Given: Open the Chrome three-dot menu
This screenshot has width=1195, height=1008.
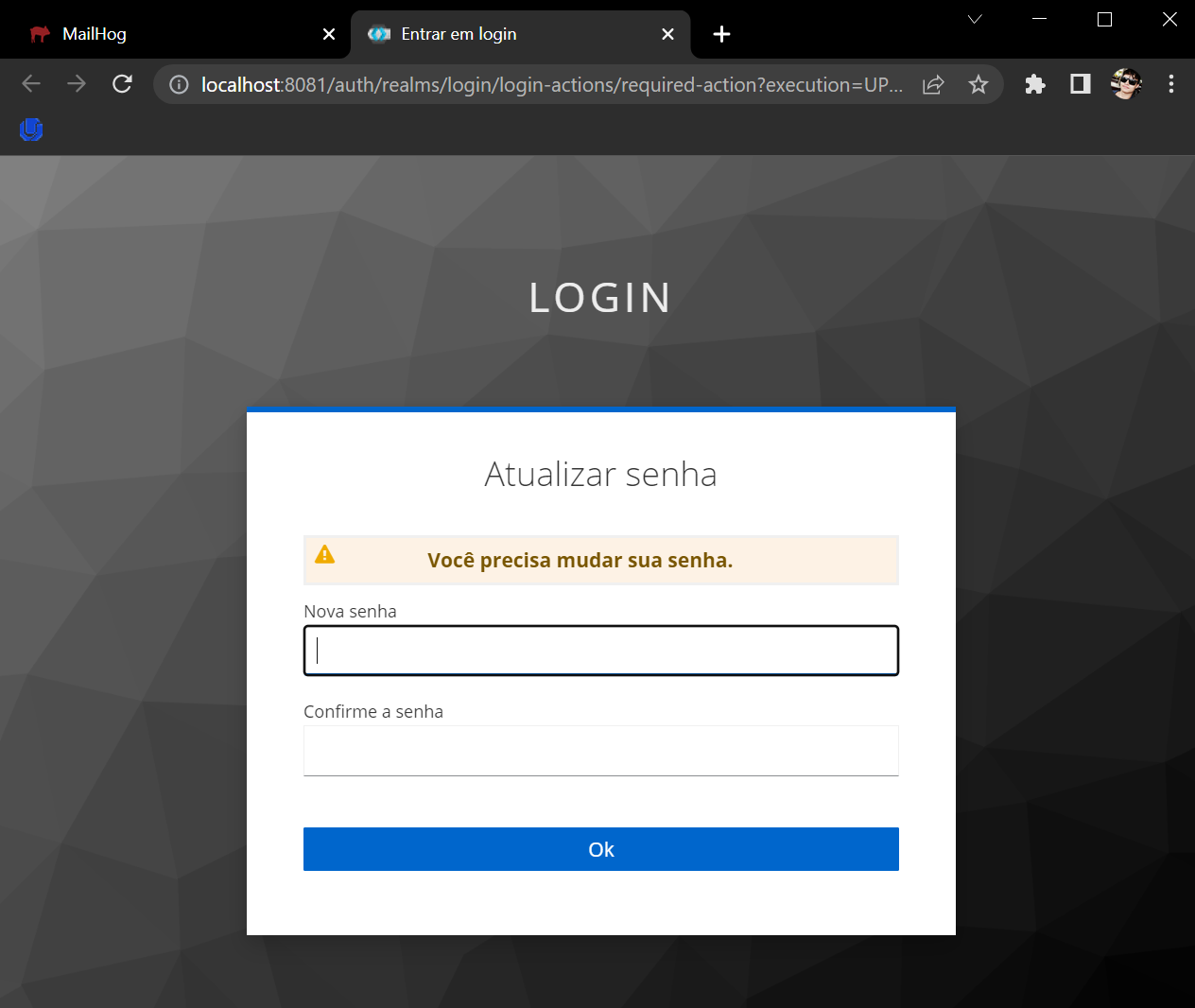Looking at the screenshot, I should pos(1171,84).
